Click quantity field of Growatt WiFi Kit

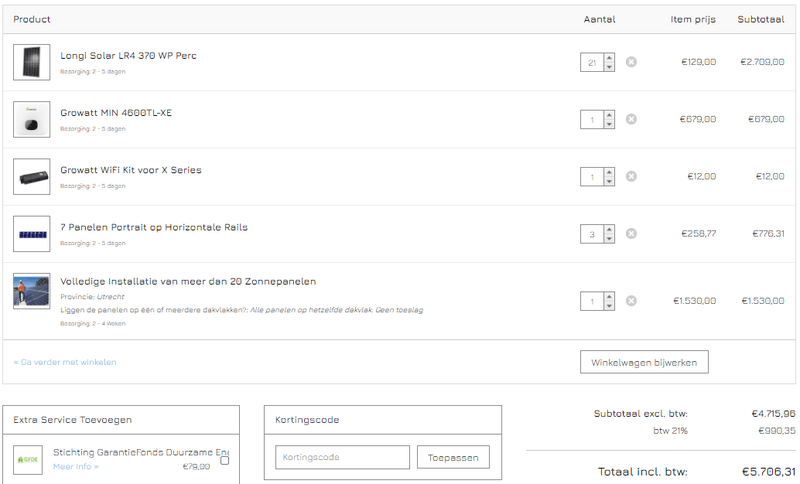592,176
